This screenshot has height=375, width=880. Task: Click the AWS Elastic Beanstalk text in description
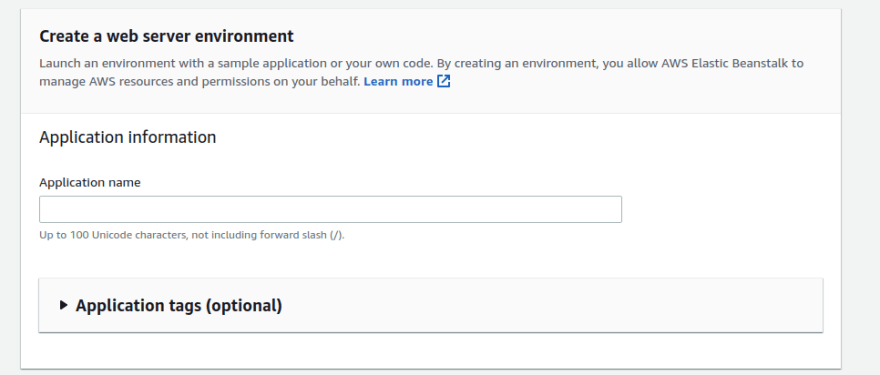(x=725, y=63)
